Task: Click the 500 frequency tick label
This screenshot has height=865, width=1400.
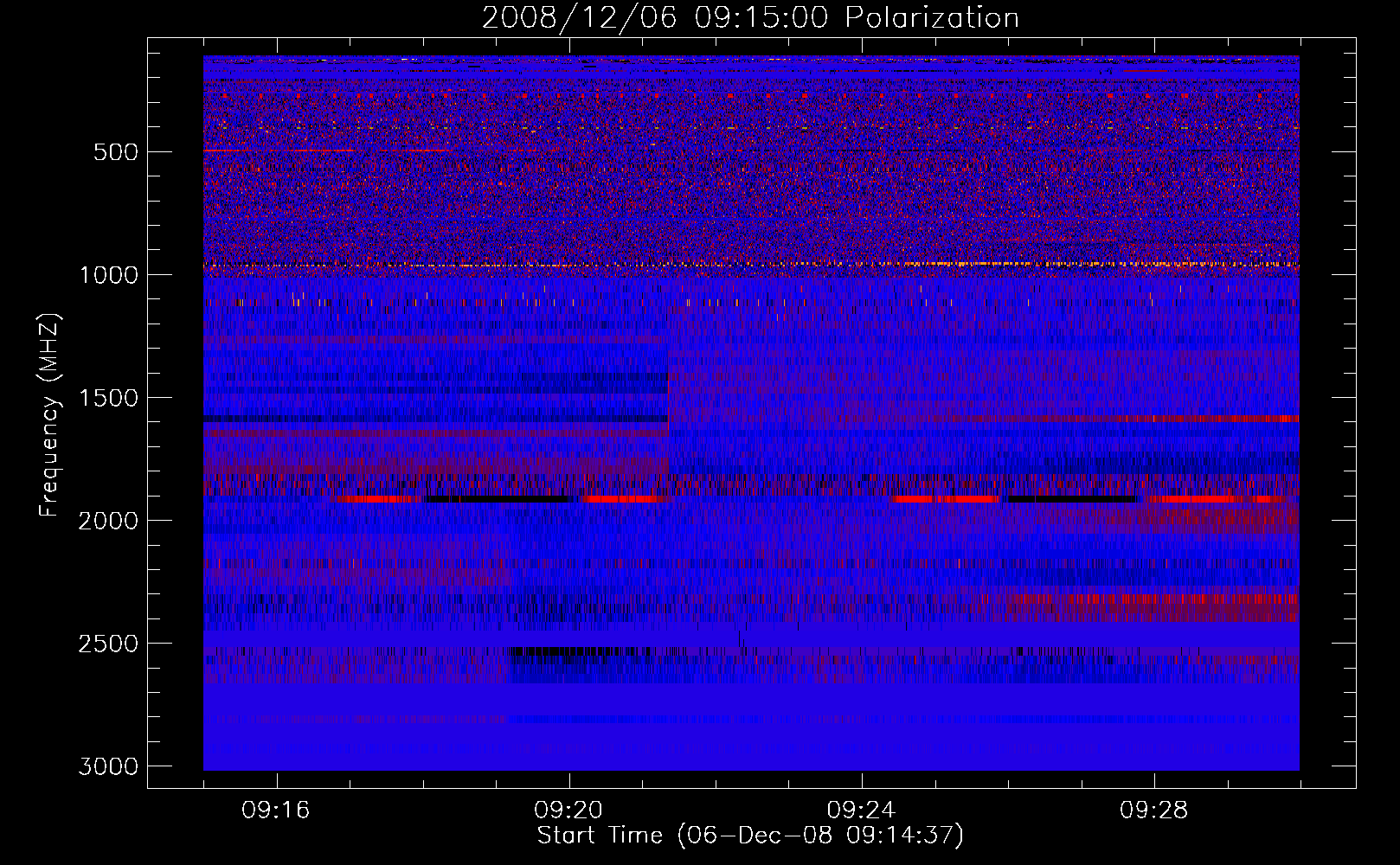Action: point(115,152)
